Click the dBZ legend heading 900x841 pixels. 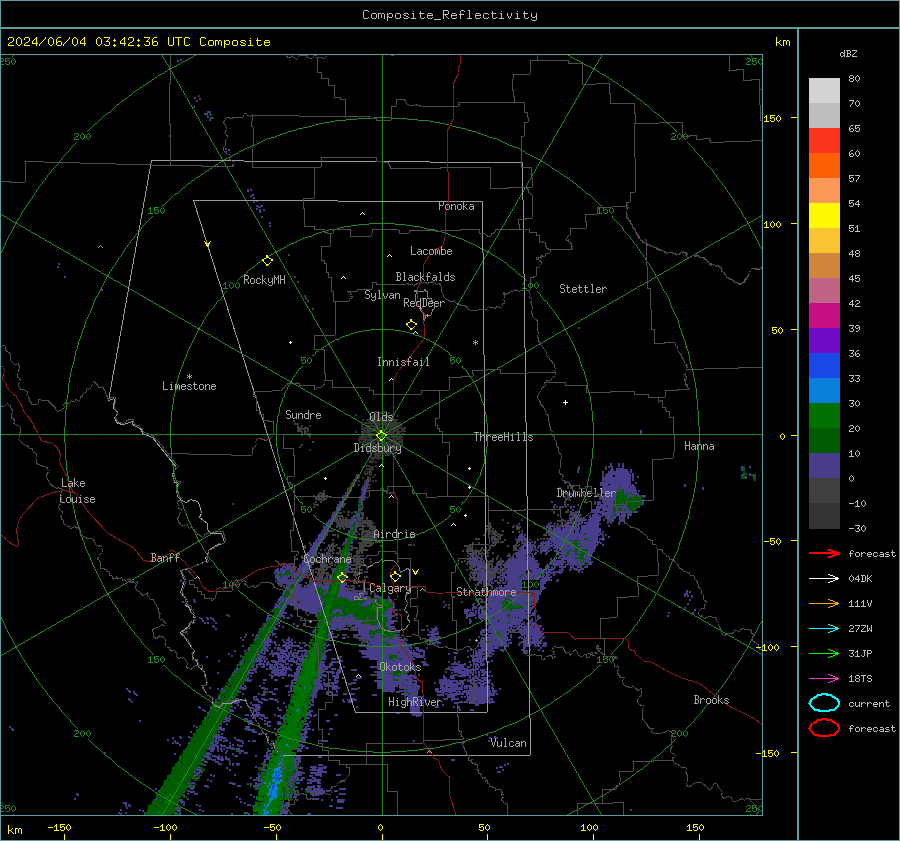click(x=848, y=54)
